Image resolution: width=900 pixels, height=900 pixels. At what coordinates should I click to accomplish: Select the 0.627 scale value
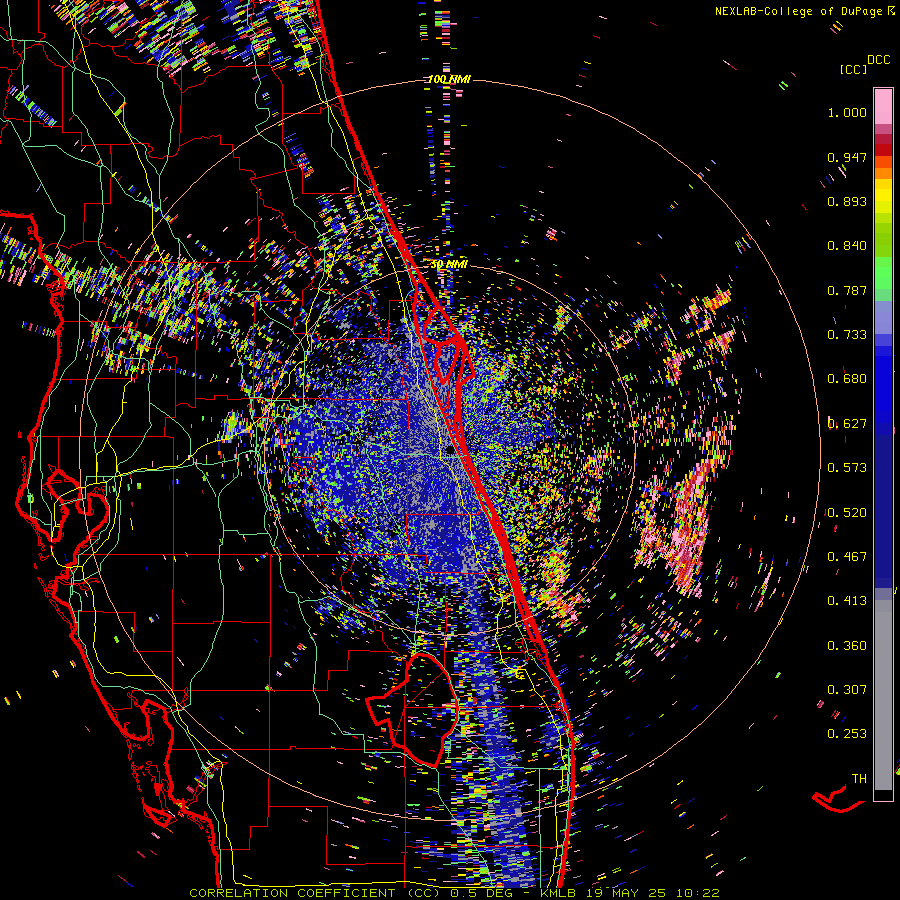coord(847,424)
